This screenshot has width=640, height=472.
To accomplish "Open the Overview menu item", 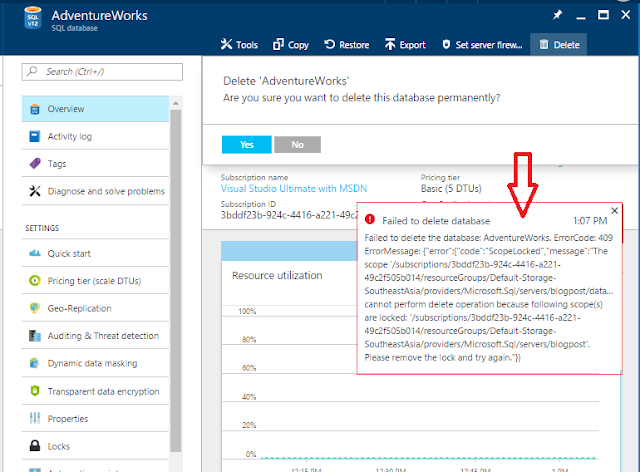I will (95, 109).
